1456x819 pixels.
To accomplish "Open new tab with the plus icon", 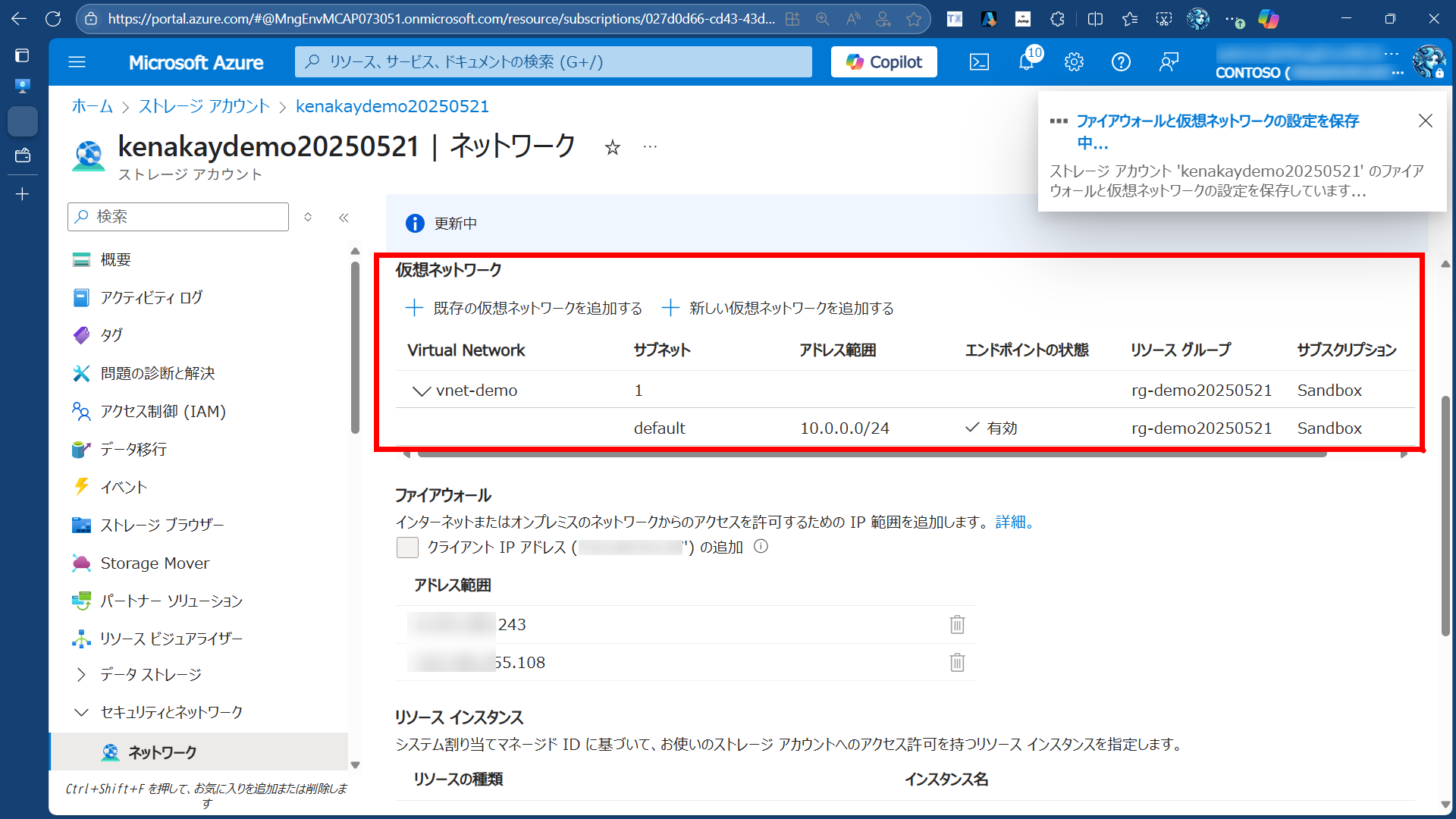I will pyautogui.click(x=22, y=194).
